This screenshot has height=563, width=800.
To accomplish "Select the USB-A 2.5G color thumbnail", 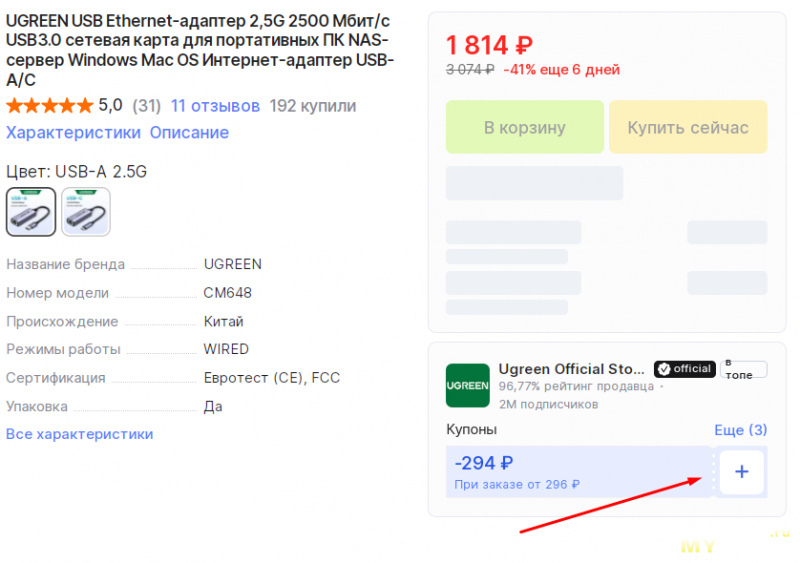I will [x=31, y=212].
